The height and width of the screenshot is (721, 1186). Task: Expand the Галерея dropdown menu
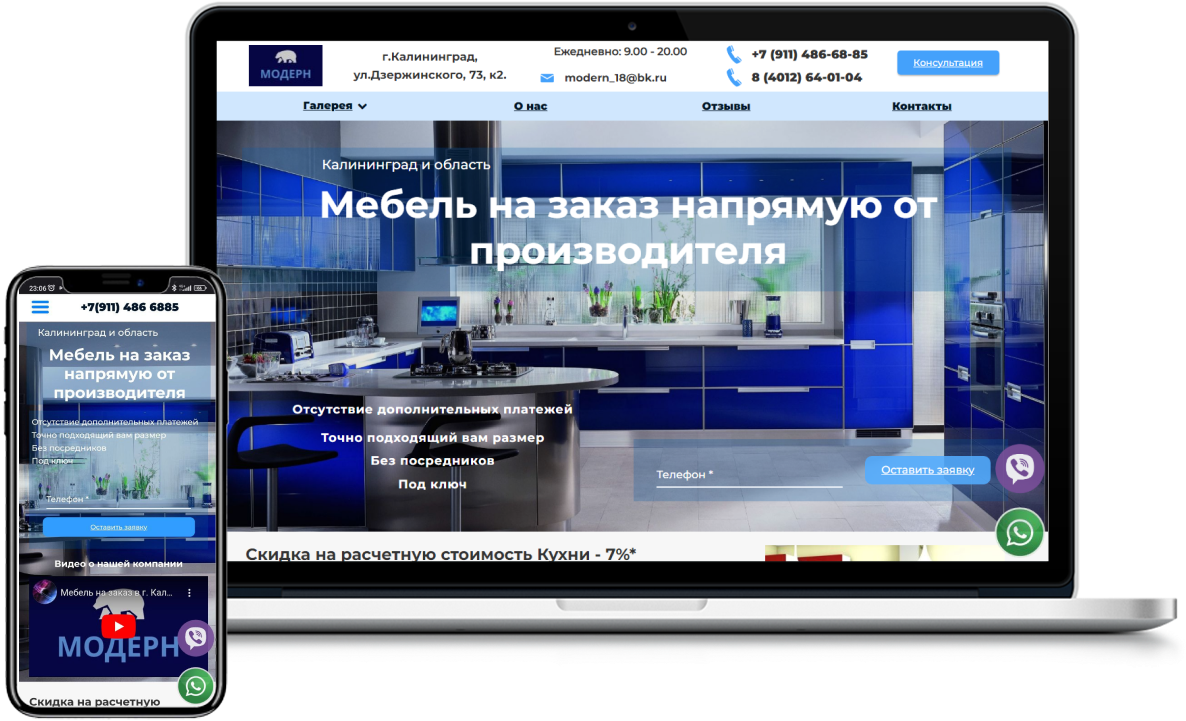click(335, 106)
